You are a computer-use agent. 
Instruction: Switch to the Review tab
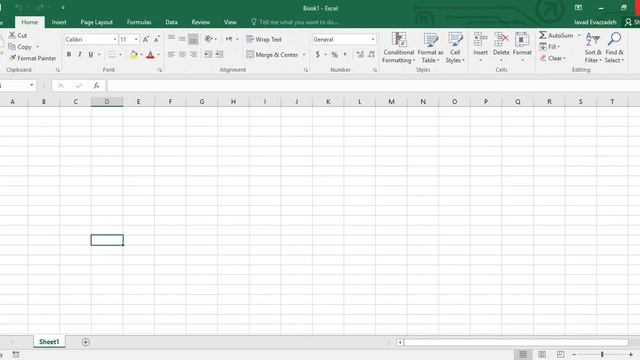200,22
